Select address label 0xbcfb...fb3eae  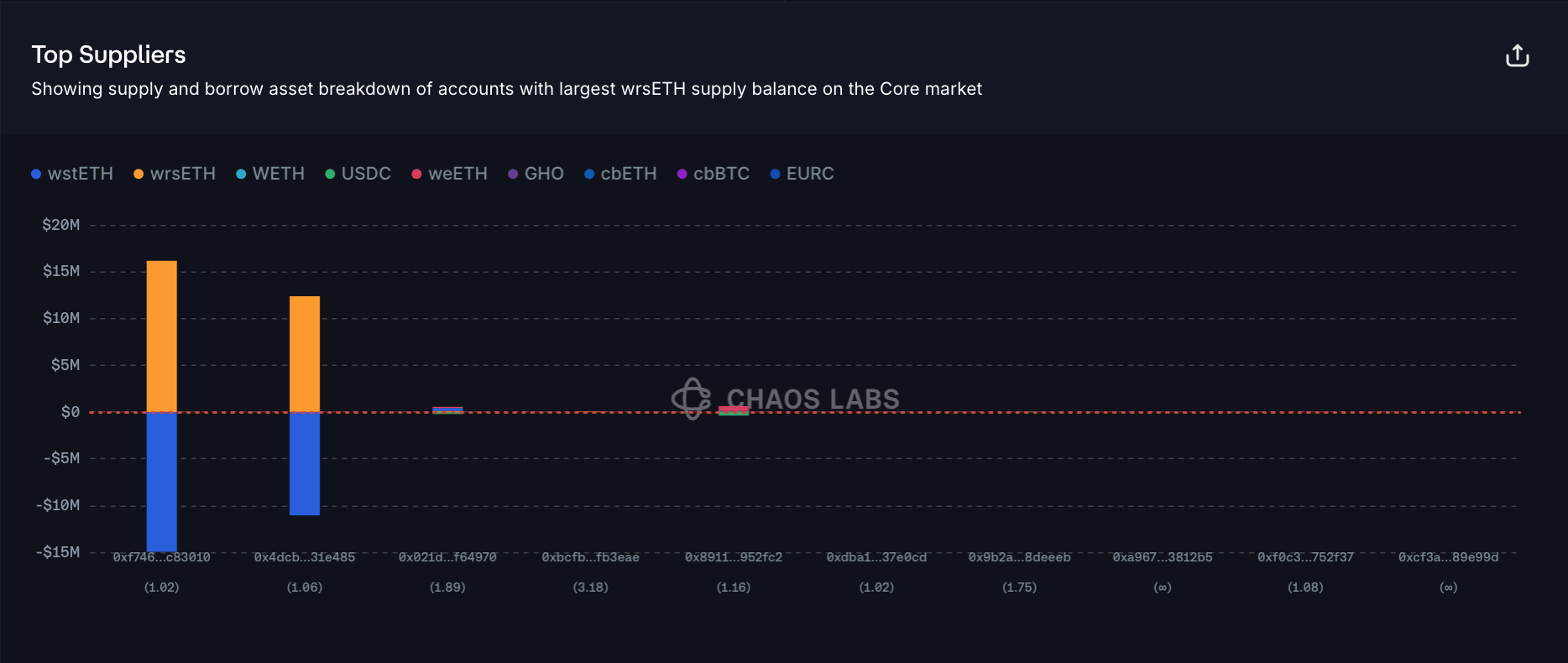click(590, 557)
